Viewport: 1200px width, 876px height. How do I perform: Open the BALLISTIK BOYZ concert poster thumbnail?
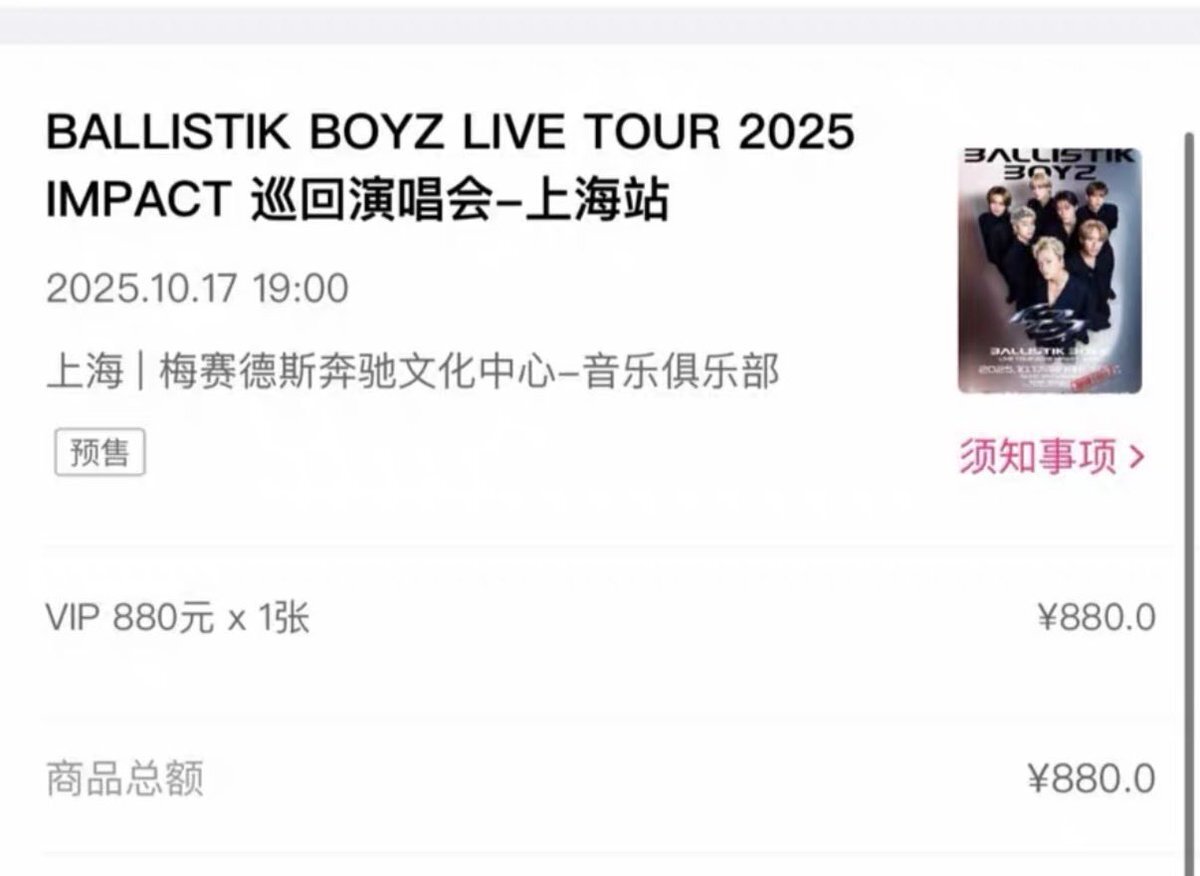(x=1049, y=270)
